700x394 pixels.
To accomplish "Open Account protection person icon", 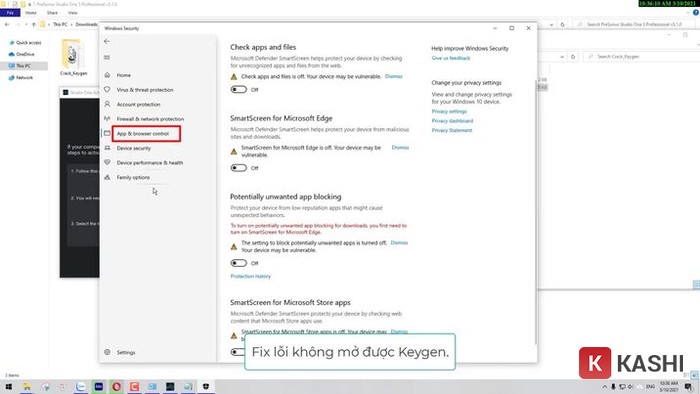I will point(107,104).
